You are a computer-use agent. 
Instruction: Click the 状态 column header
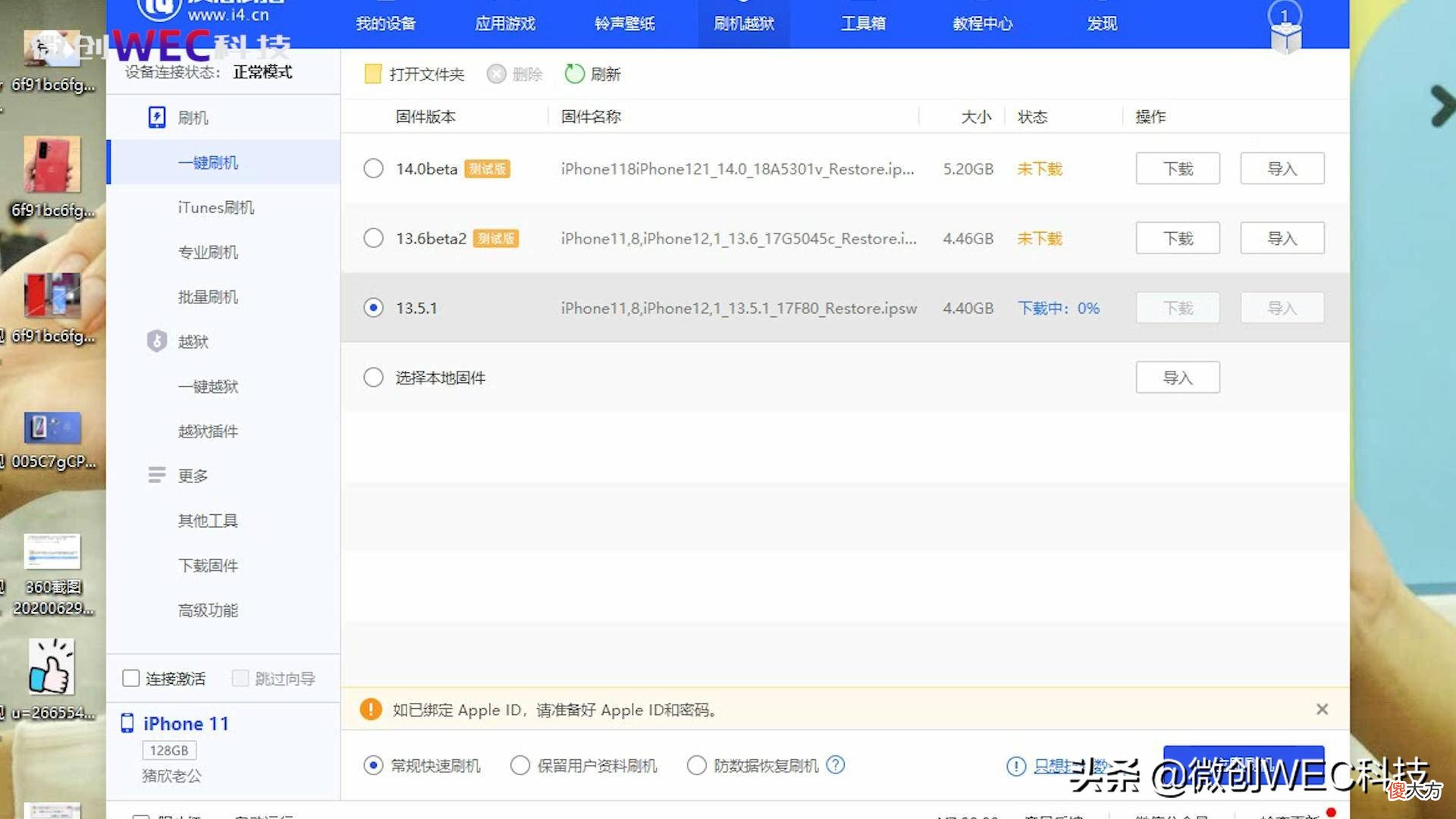click(1032, 117)
